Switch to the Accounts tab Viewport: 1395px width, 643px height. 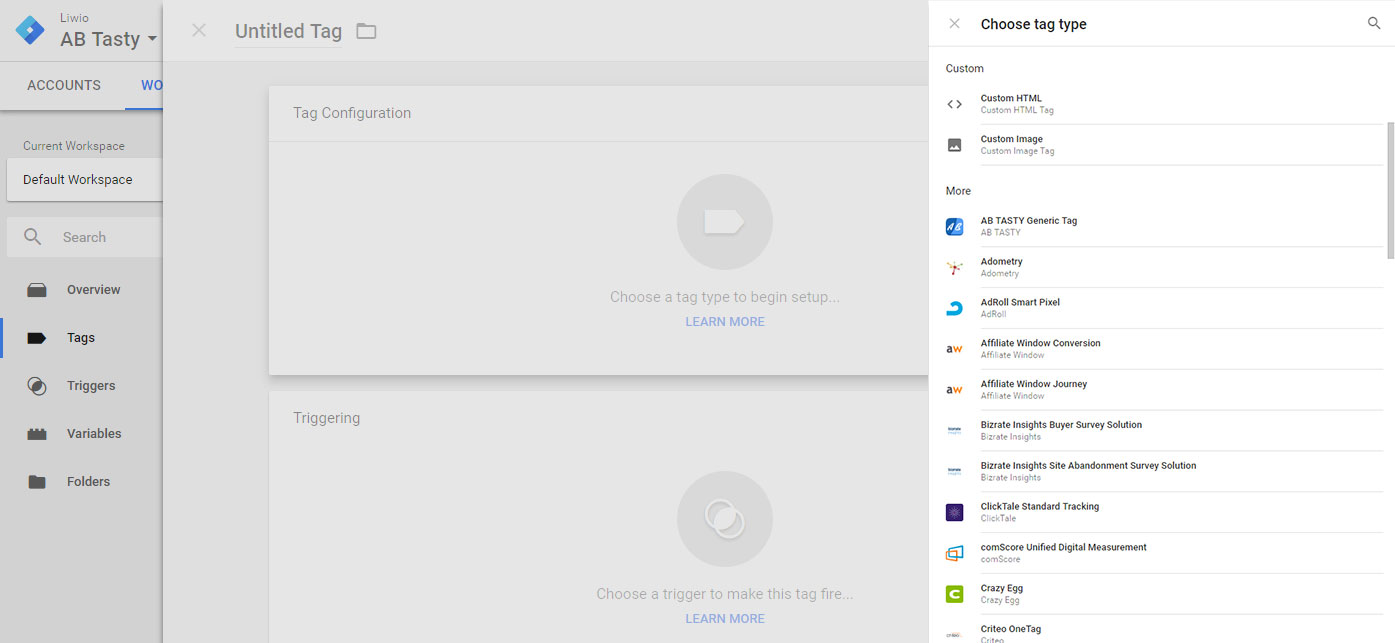(x=64, y=85)
